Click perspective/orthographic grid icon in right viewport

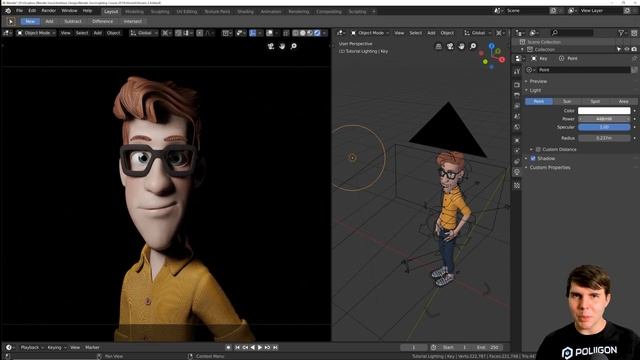pyautogui.click(x=438, y=47)
